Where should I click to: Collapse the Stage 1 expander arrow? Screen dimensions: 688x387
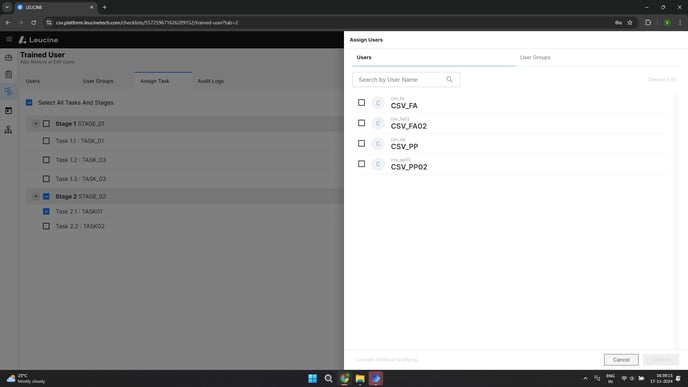coord(36,124)
